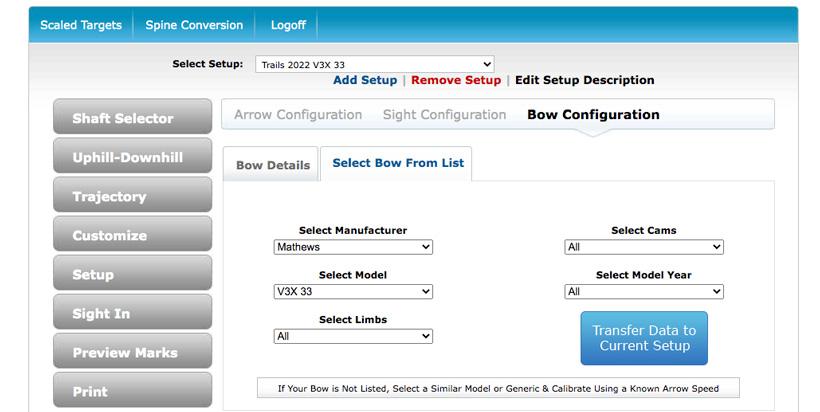Image resolution: width=820 pixels, height=412 pixels.
Task: Select the Select Bow From List tab
Action: click(398, 163)
